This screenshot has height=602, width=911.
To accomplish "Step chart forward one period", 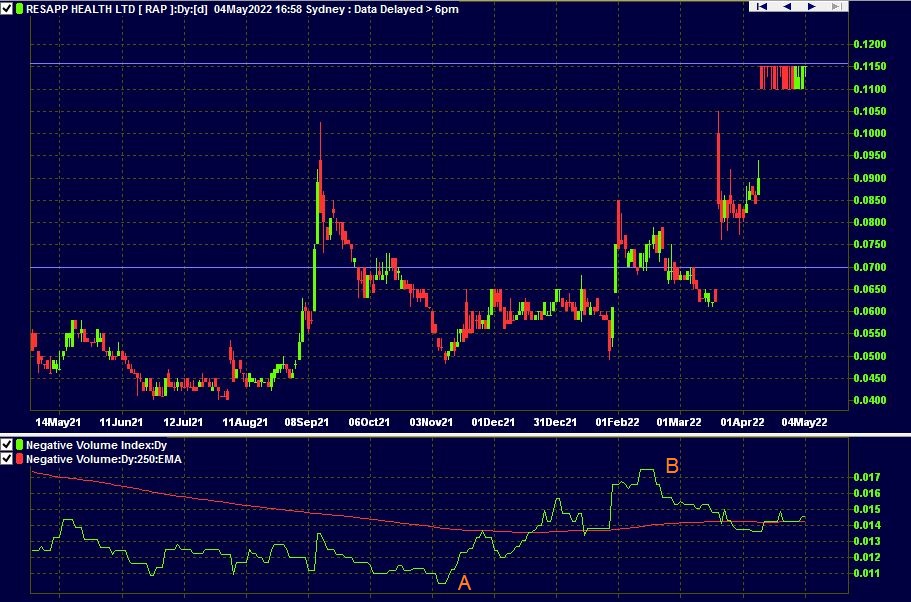I will [812, 6].
